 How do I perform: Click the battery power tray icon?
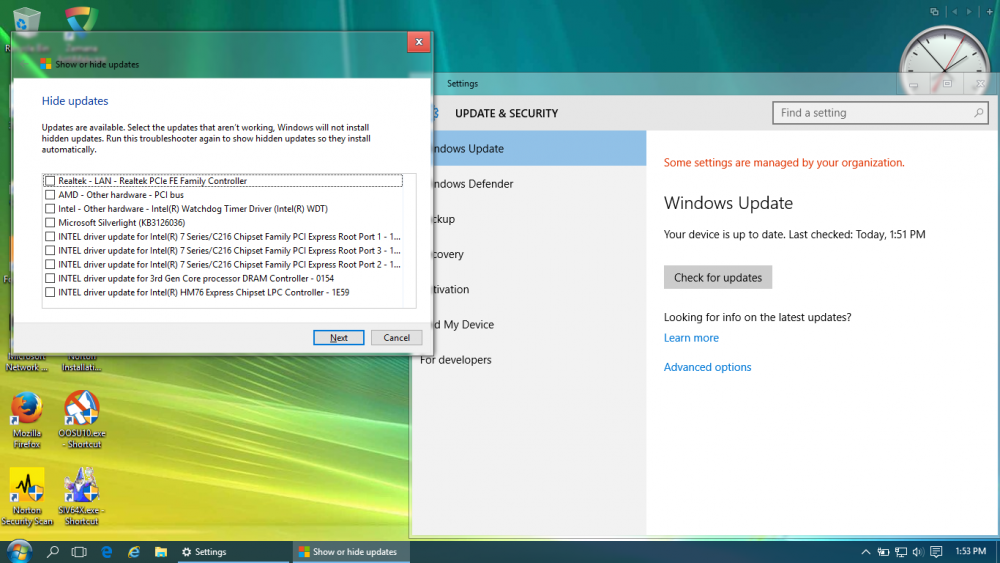point(883,552)
